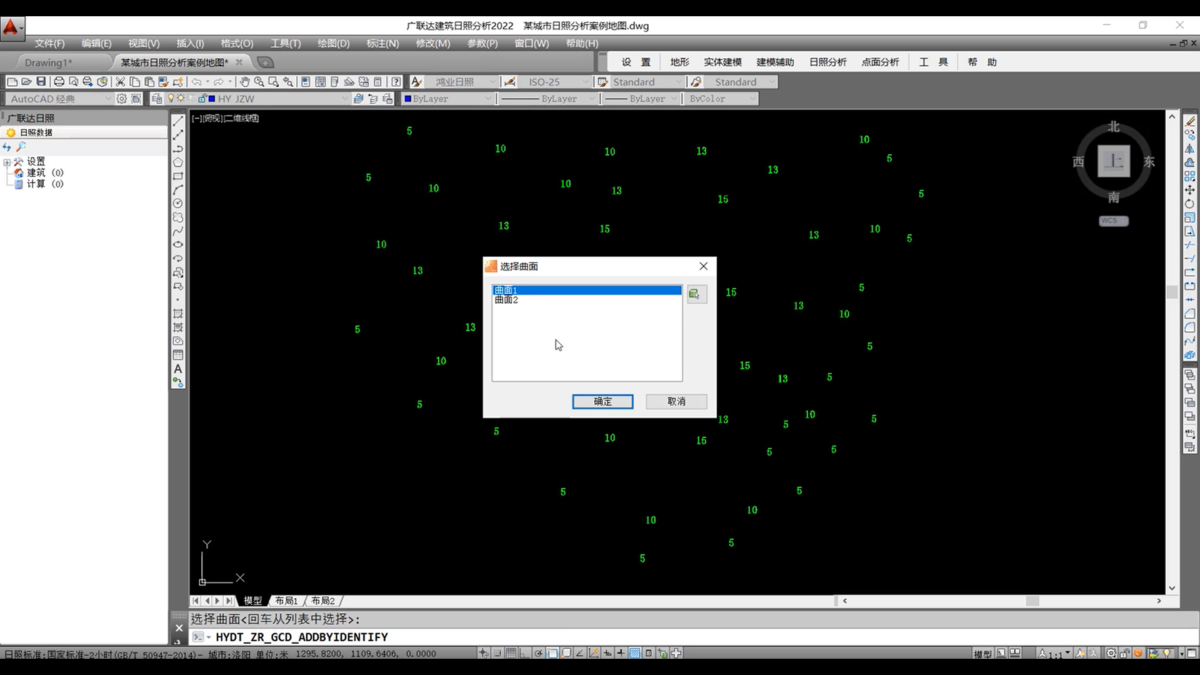Viewport: 1200px width, 675px height.
Task: Click the search icon in the sunlight panel
Action: click(x=21, y=147)
